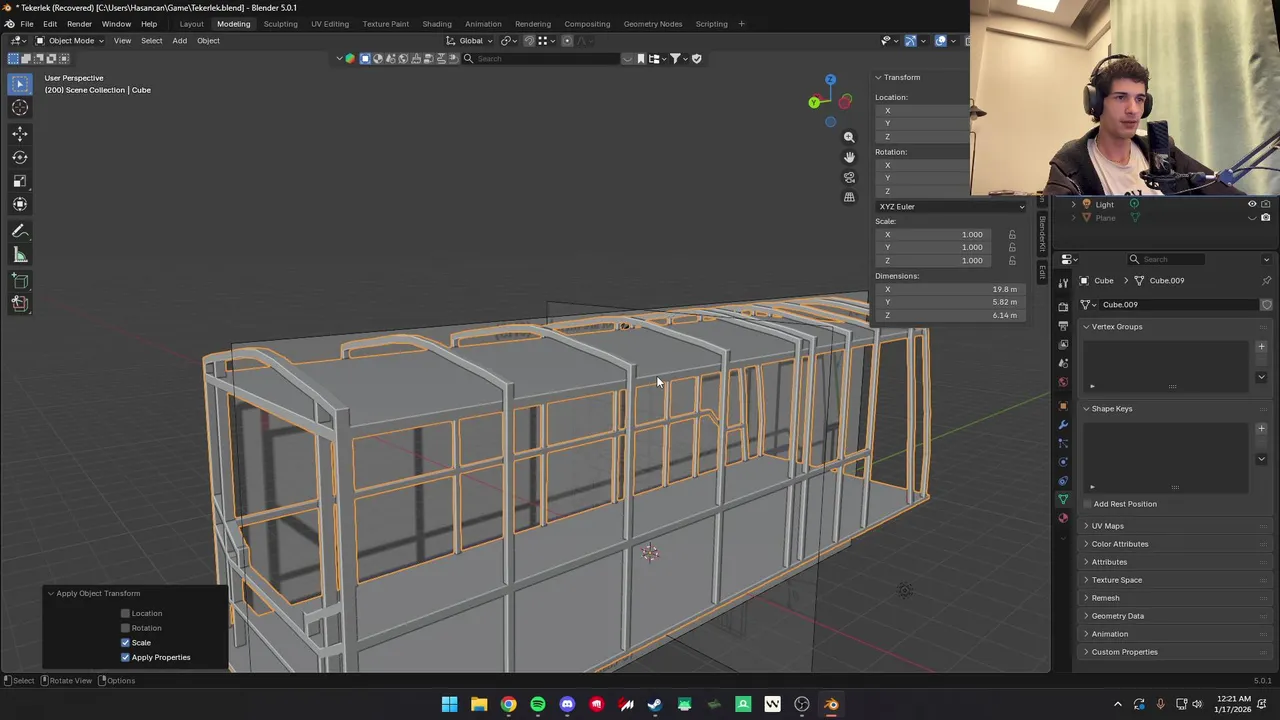Click the viewport zoom magnifier icon

coord(849,137)
